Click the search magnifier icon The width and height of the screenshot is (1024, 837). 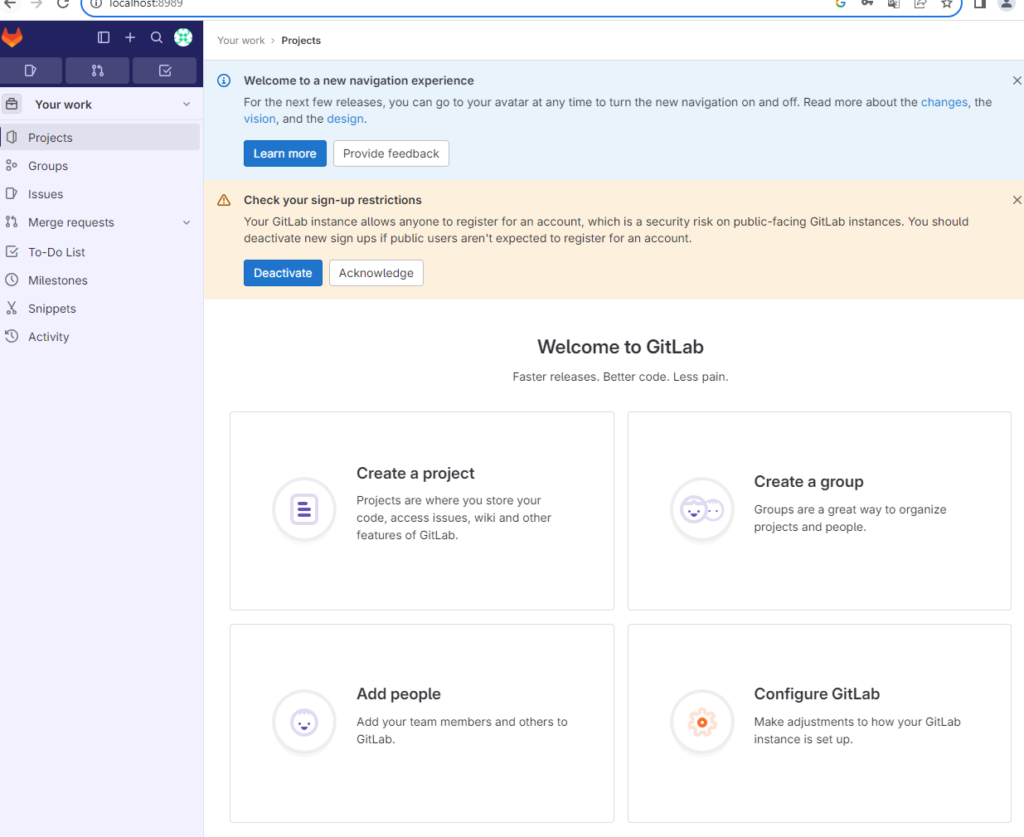click(157, 38)
